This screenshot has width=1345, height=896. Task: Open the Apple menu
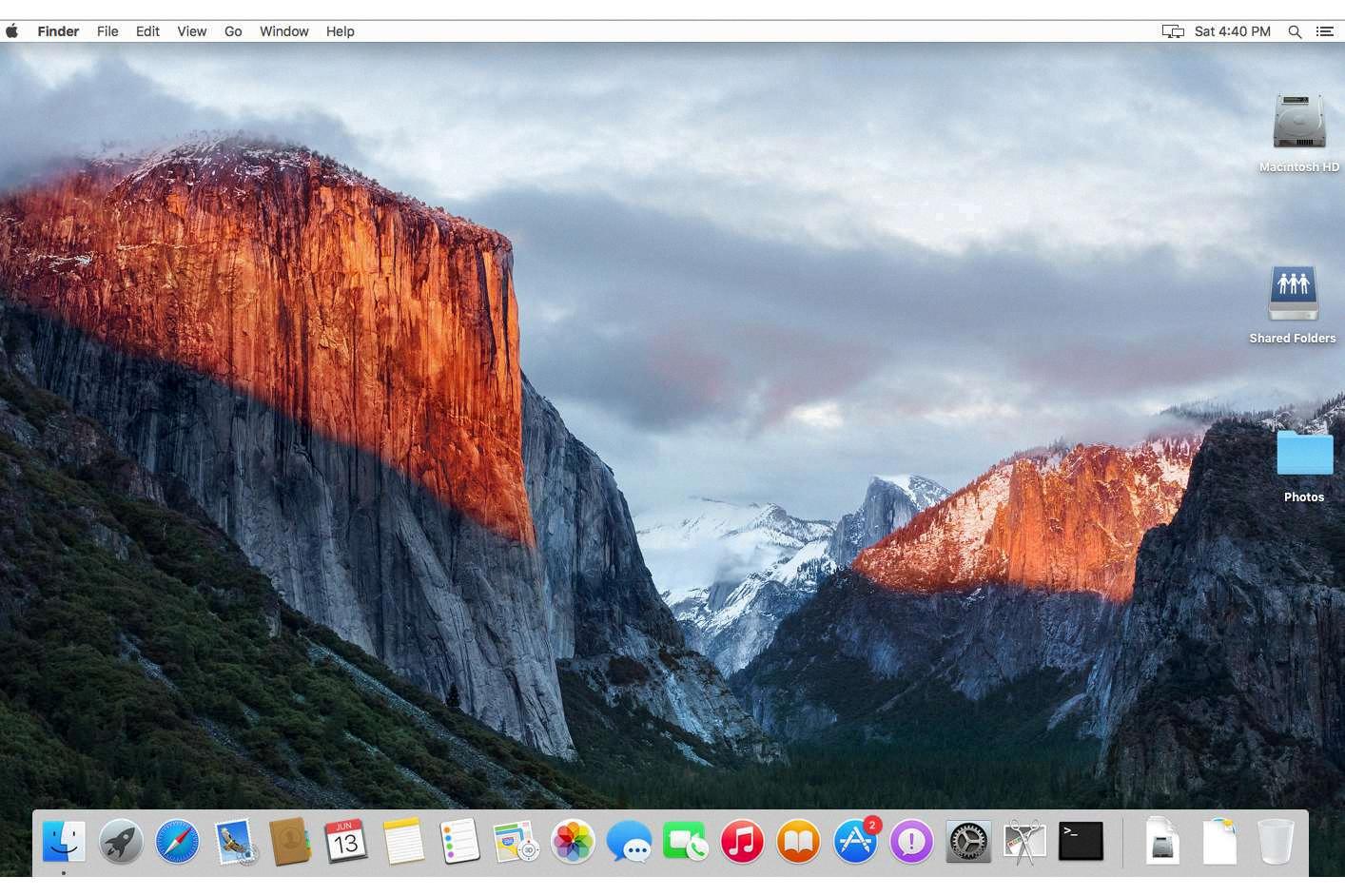pos(12,31)
